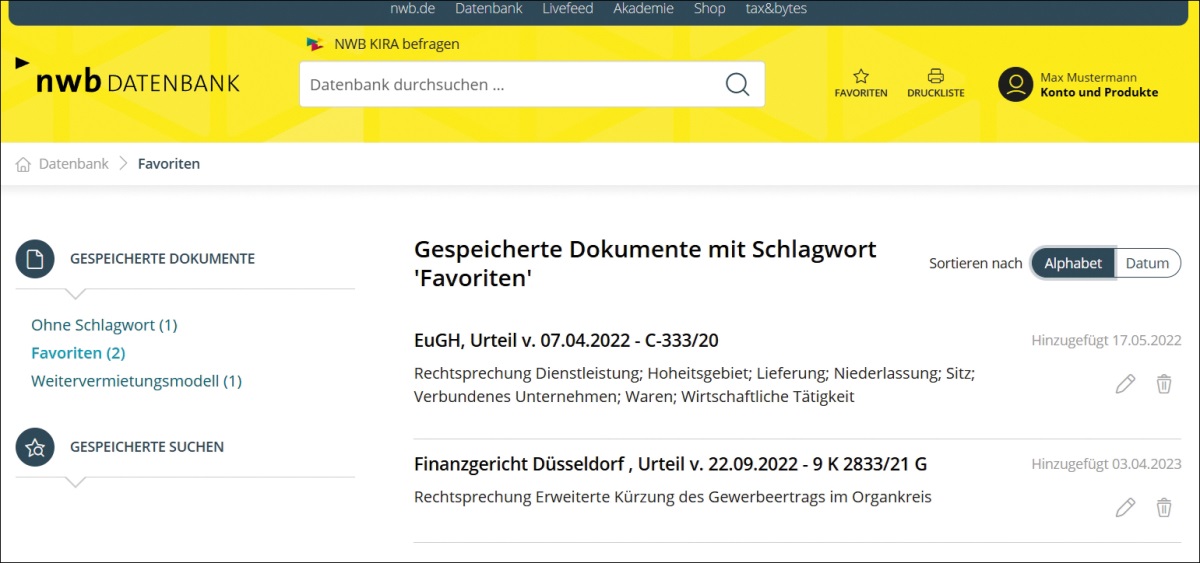Open the Druckliste printer icon
This screenshot has height=563, width=1200.
point(935,76)
